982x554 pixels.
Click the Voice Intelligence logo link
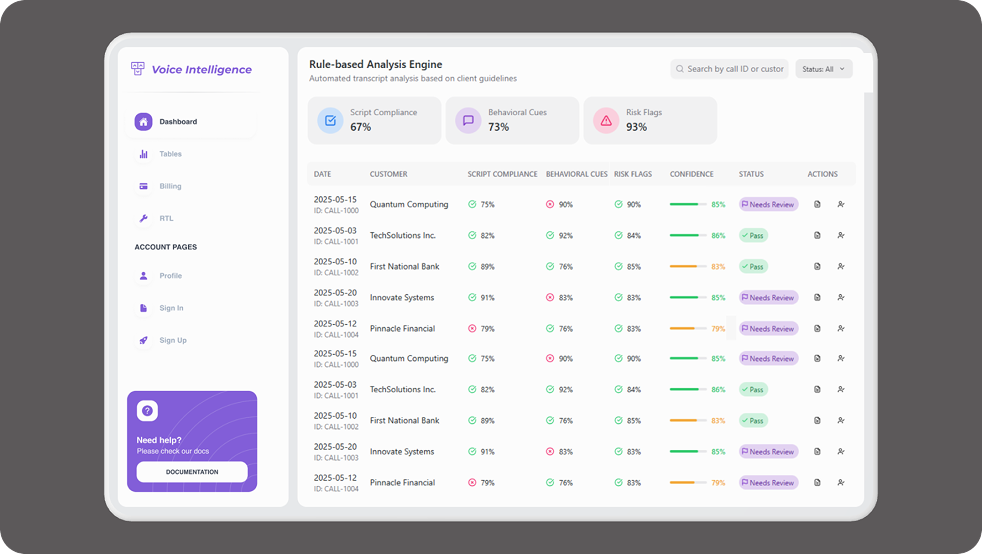192,69
